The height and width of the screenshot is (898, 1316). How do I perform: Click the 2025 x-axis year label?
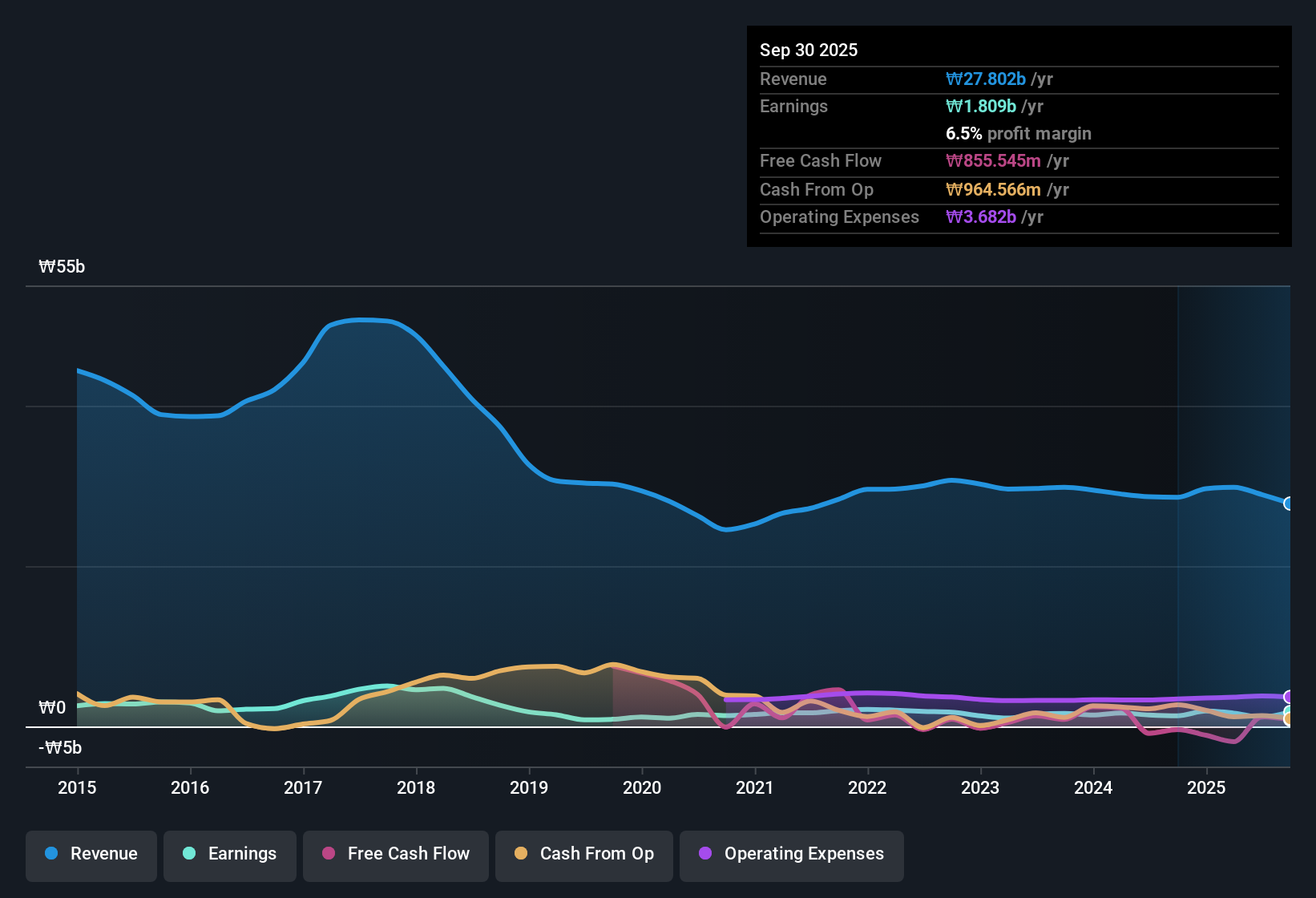click(x=1206, y=787)
